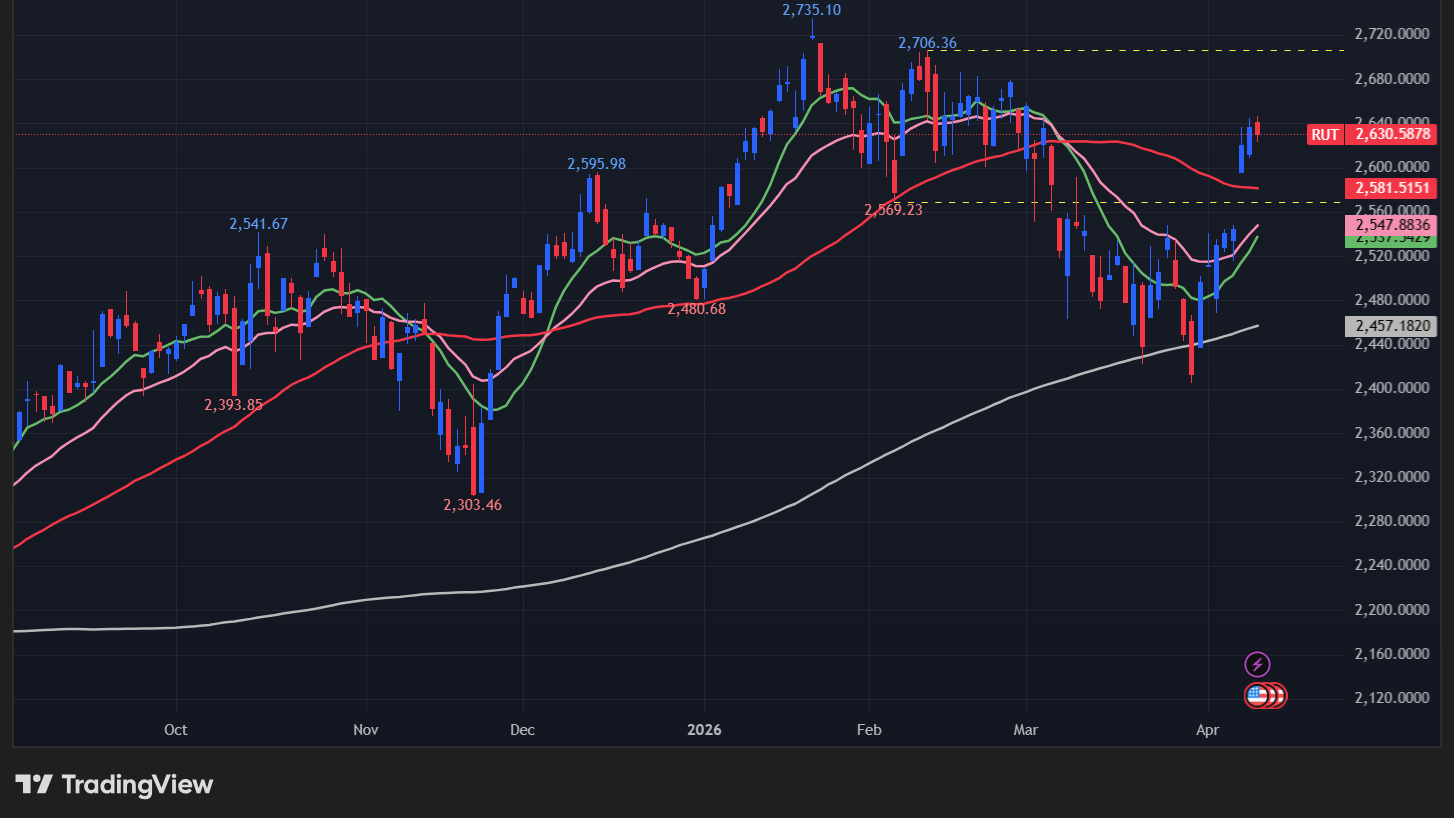Screen dimensions: 1454x818
Task: Click the 2,303.46 low price annotation
Action: point(472,505)
